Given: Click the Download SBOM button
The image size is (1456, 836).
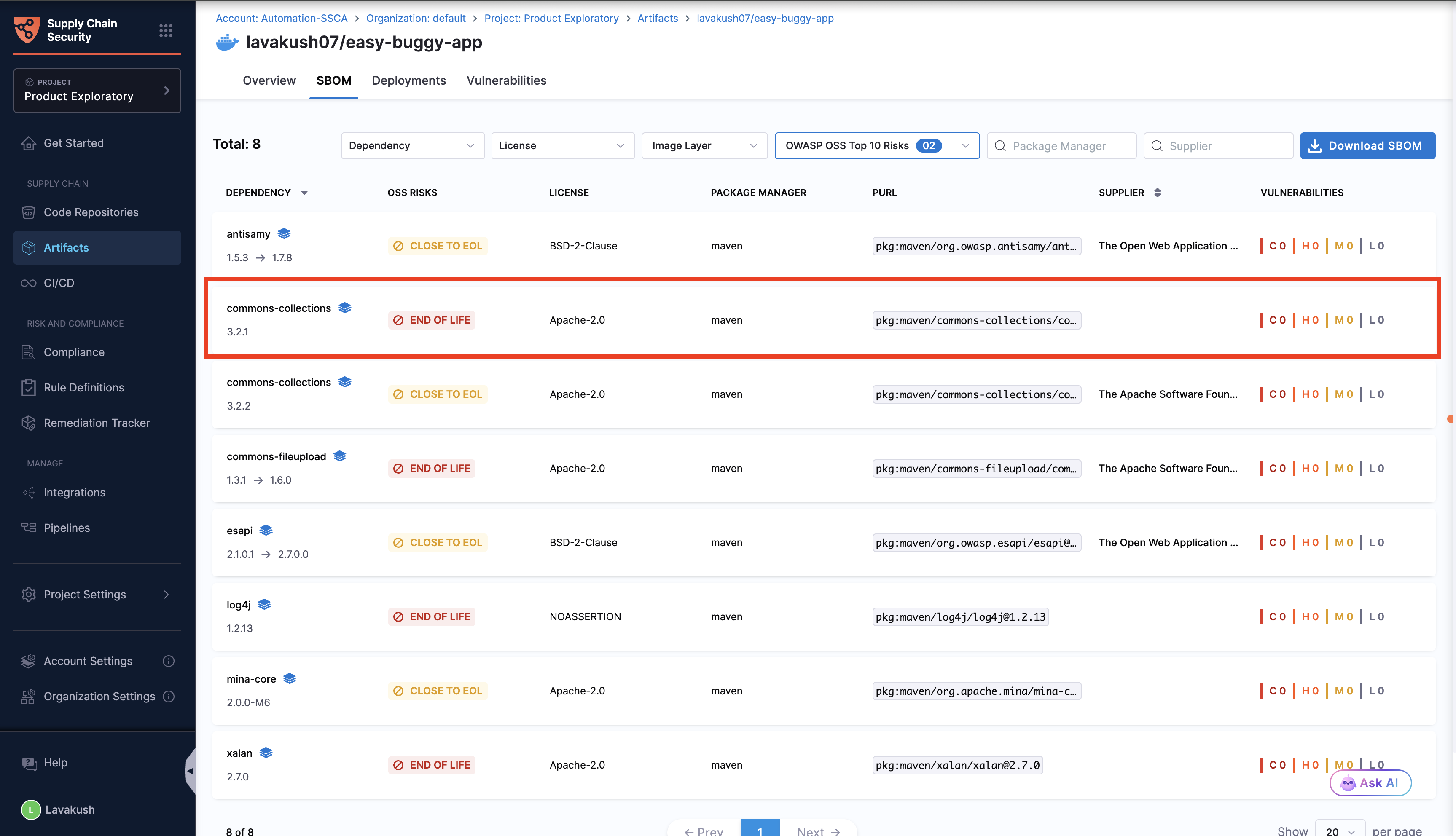Looking at the screenshot, I should pyautogui.click(x=1367, y=146).
